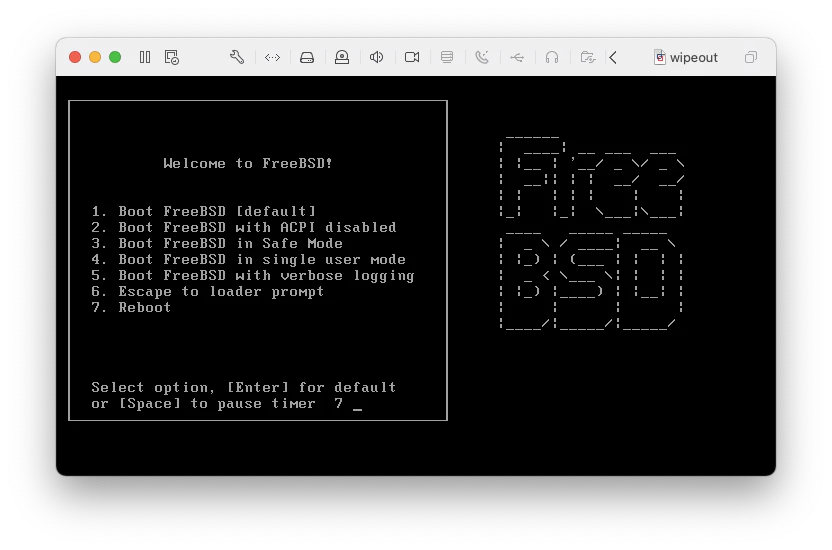Click the greyed-out stacked disk icon
832x550 pixels.
coord(447,57)
